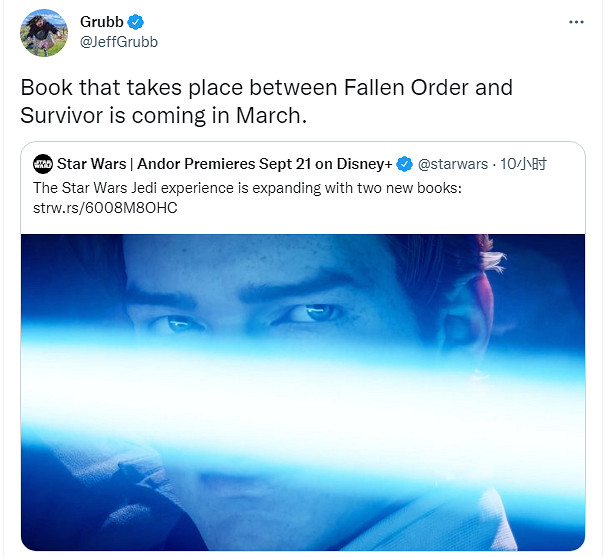Click Grubb's blue verified badge
The width and height of the screenshot is (611, 557).
tap(136, 22)
